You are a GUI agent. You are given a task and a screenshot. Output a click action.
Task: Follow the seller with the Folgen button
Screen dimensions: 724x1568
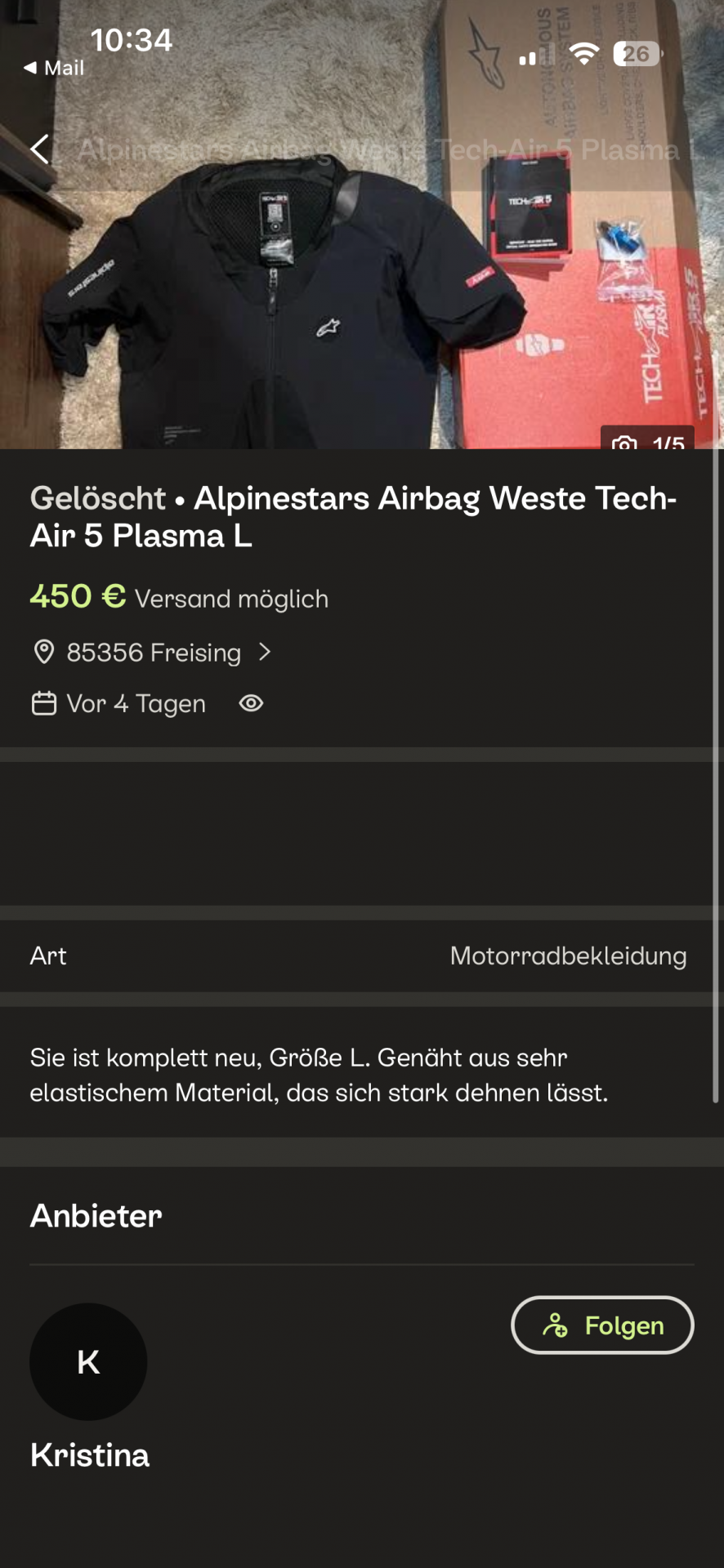point(602,1325)
